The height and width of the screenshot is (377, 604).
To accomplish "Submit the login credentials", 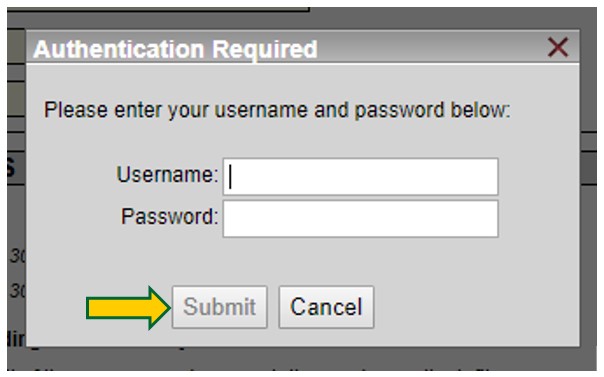I will (220, 307).
